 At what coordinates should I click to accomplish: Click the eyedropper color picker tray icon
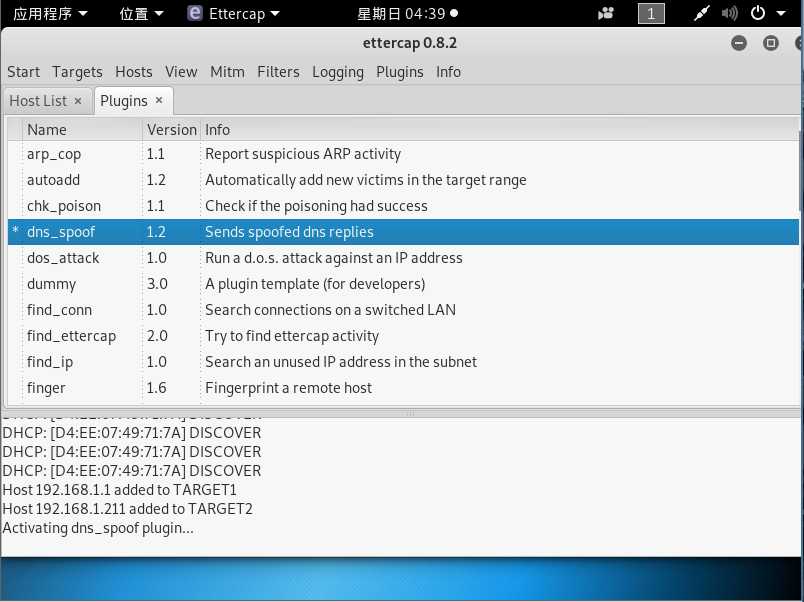(701, 13)
